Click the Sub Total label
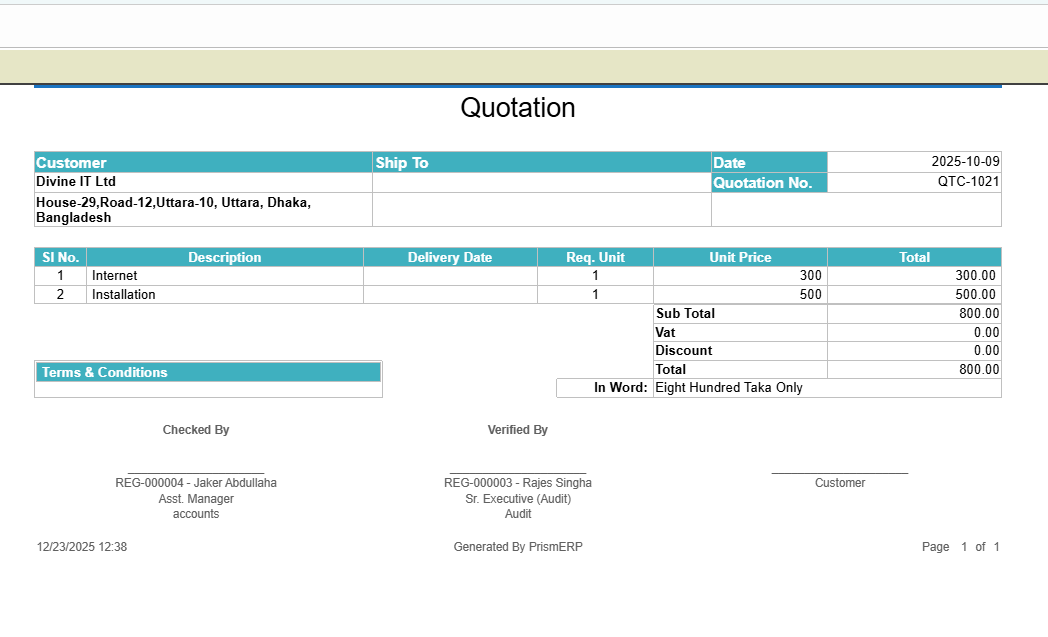Viewport: 1048px width, 637px height. (685, 314)
